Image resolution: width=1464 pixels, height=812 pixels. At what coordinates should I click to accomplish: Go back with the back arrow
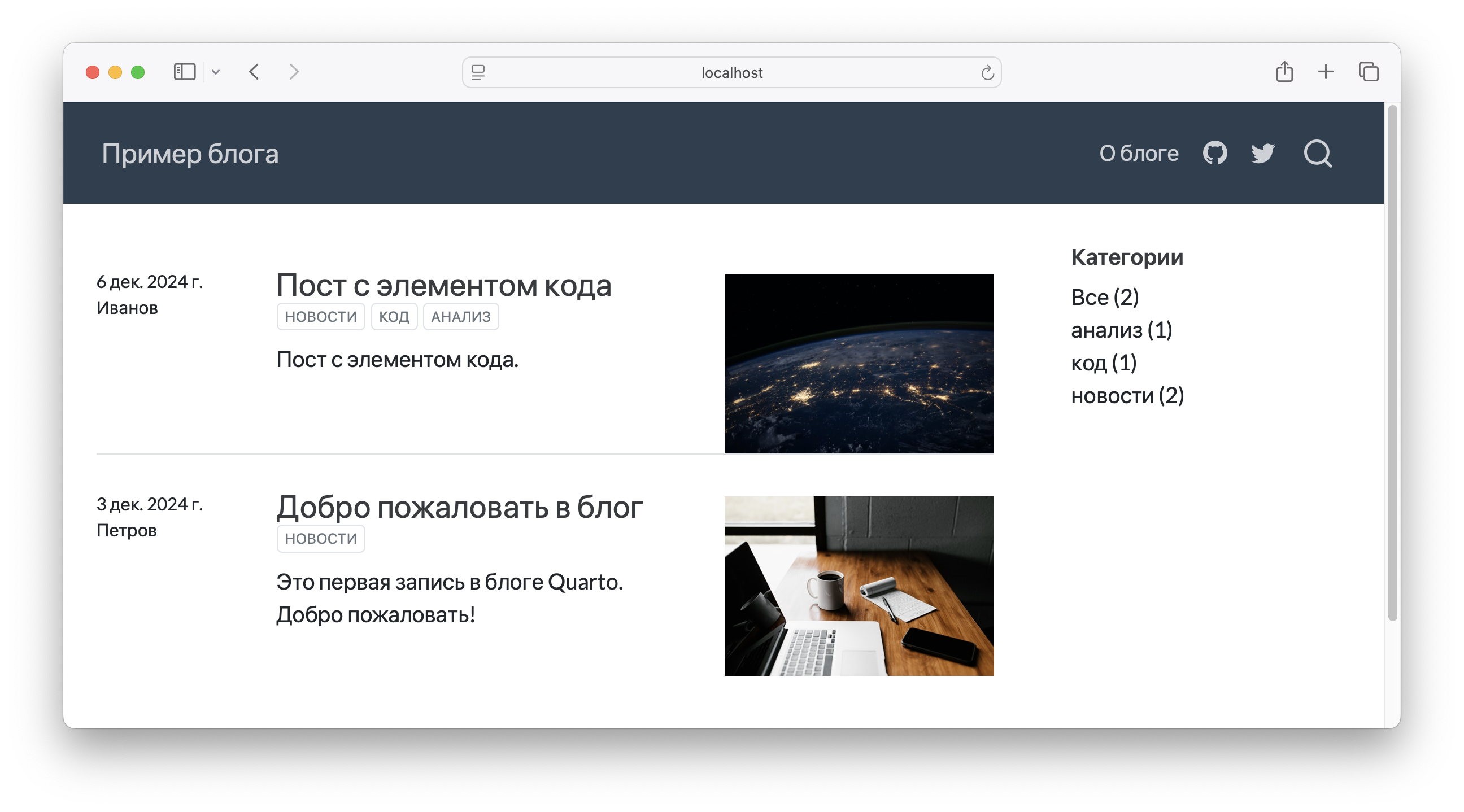tap(254, 72)
